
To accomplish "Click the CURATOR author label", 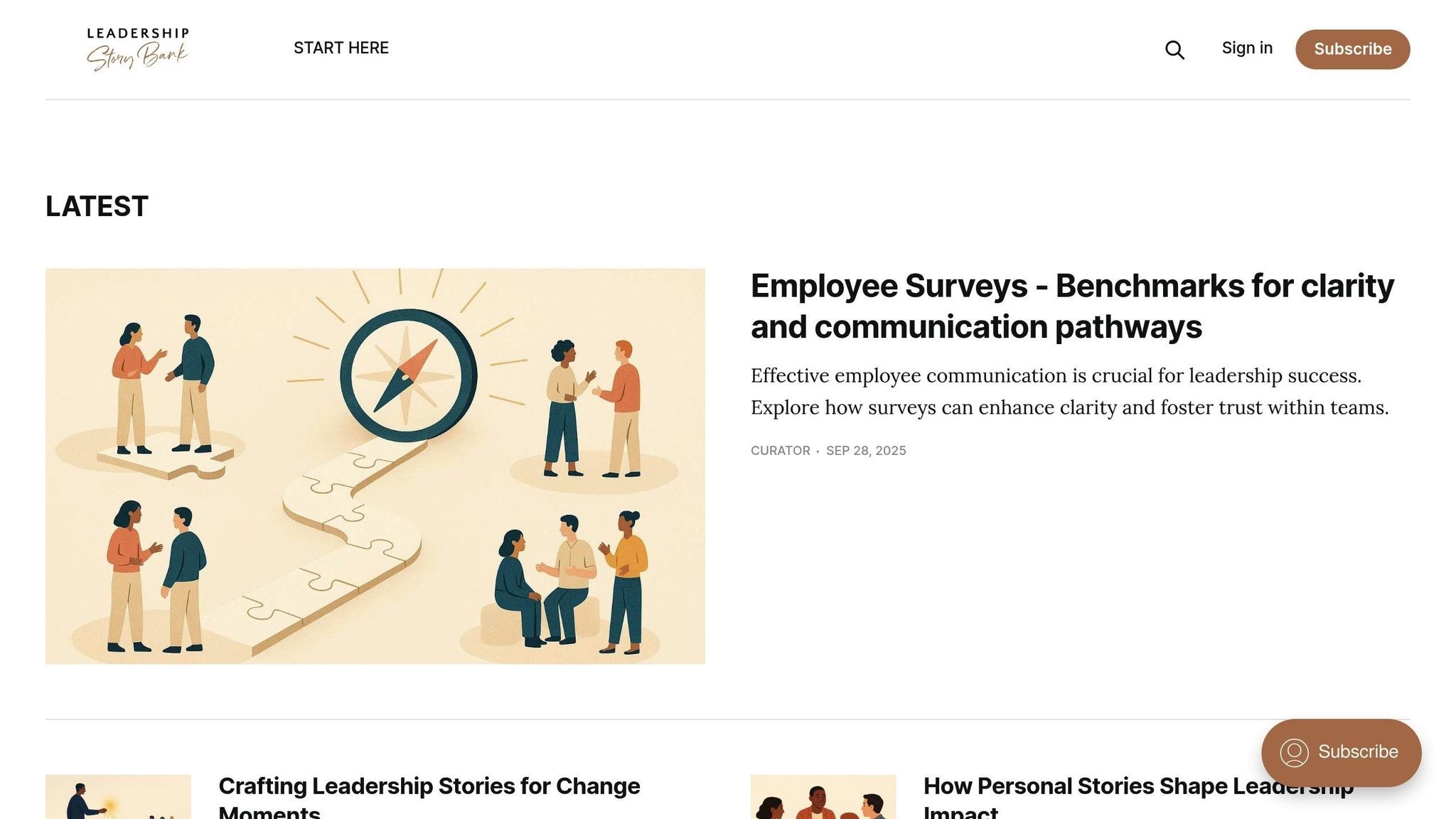I will click(x=780, y=451).
